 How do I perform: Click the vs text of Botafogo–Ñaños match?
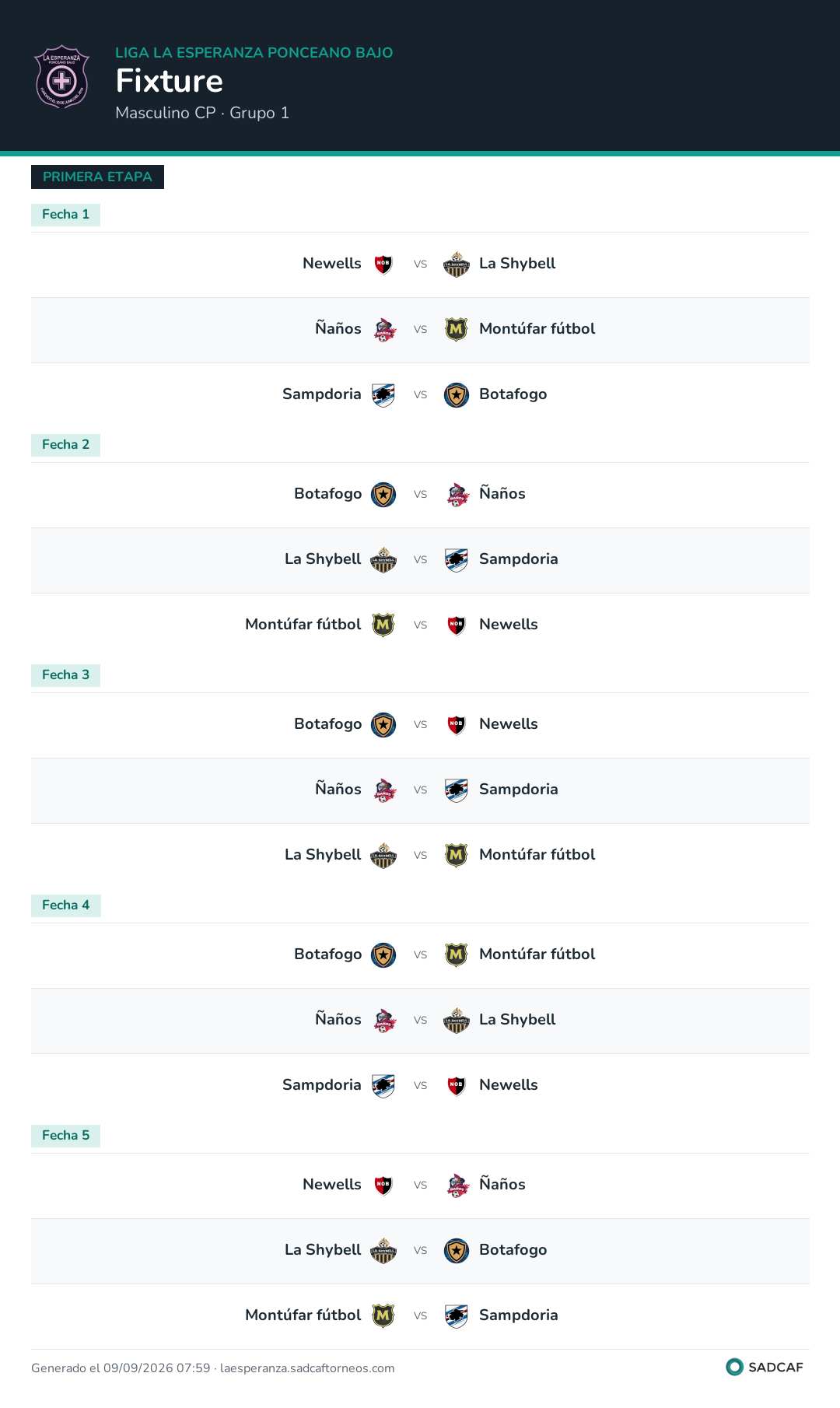coord(420,495)
